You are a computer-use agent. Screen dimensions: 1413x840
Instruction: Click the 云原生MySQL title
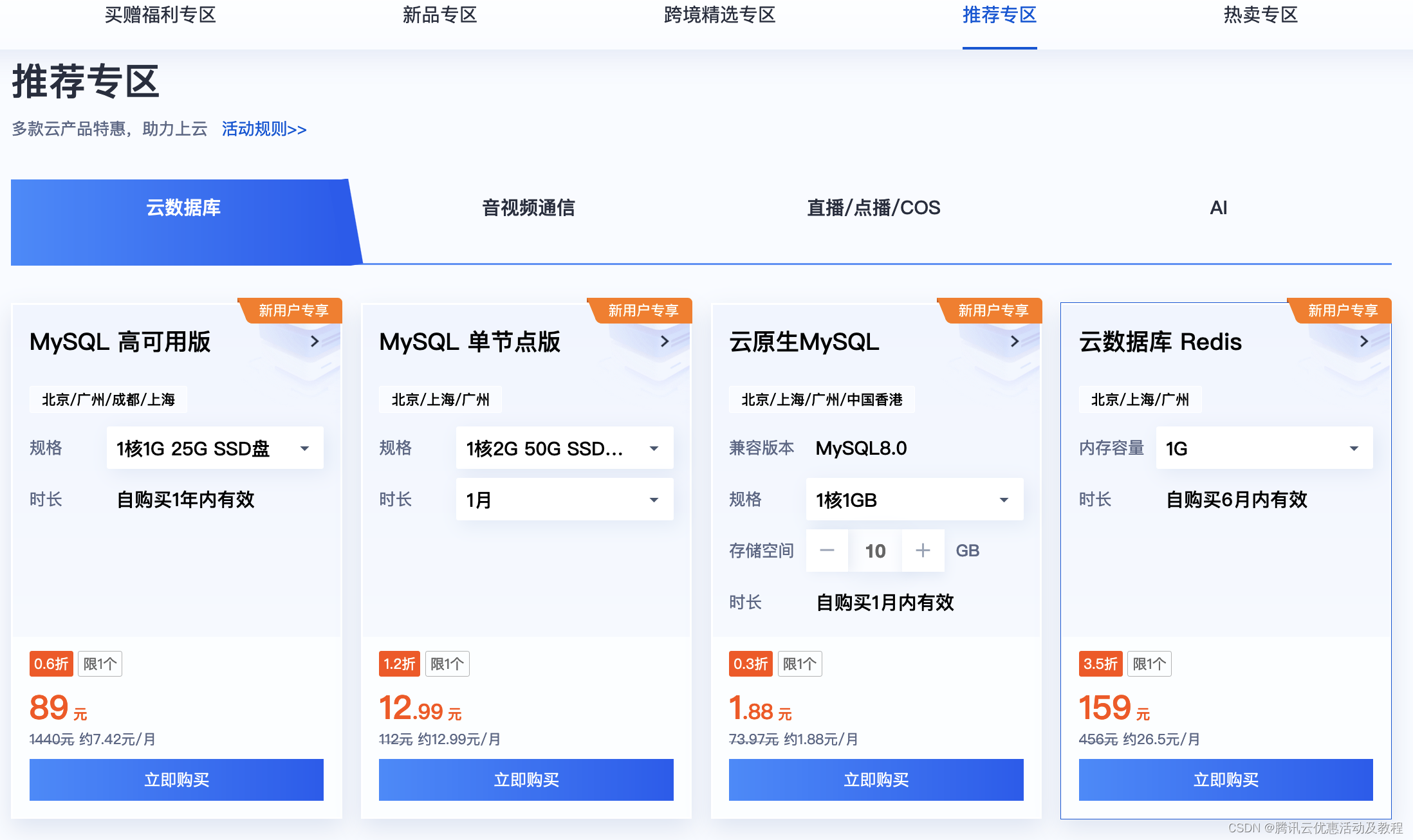pos(804,342)
